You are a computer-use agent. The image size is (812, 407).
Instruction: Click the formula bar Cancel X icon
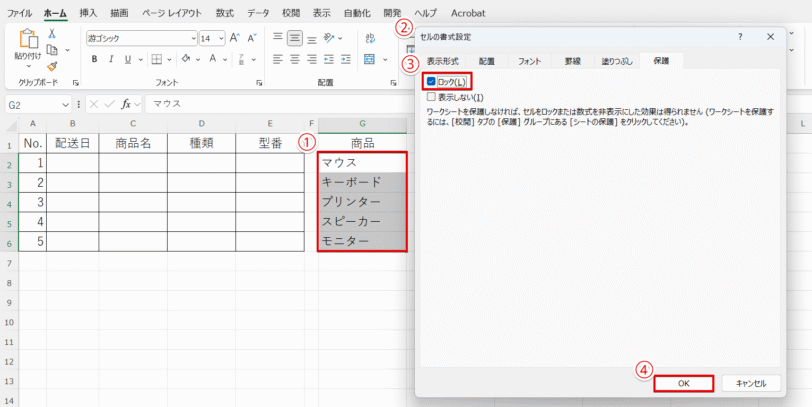(94, 104)
